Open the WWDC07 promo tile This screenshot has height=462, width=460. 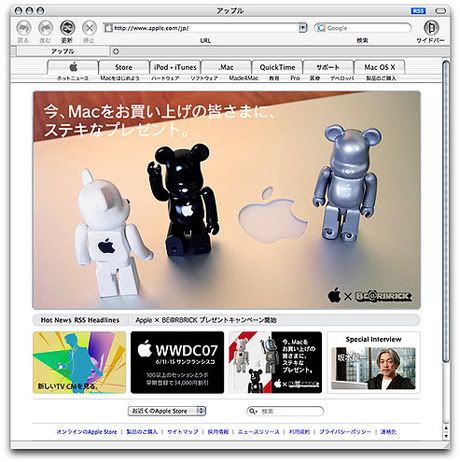pyautogui.click(x=177, y=362)
